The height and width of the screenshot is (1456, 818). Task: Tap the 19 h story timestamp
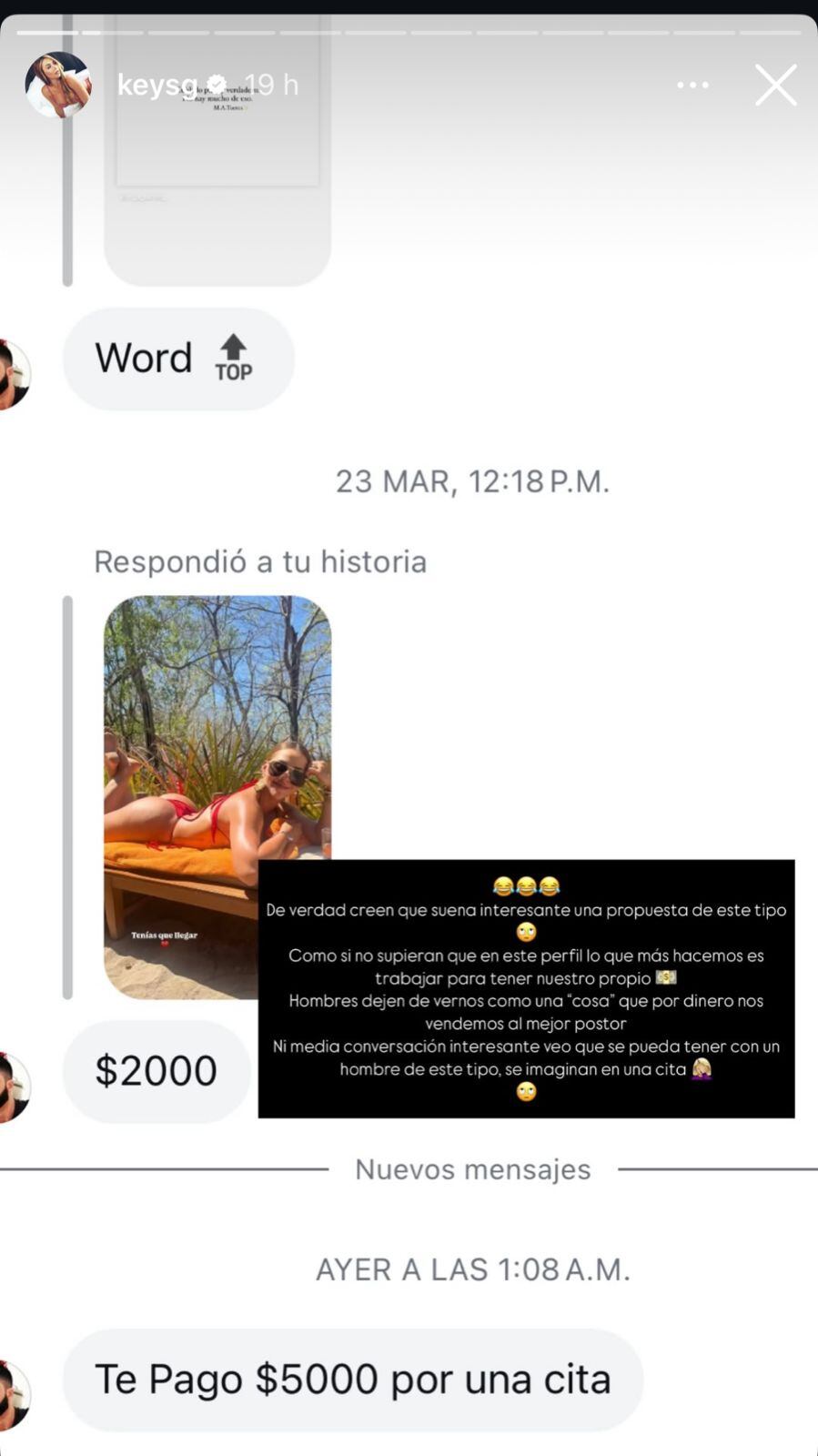coord(270,85)
